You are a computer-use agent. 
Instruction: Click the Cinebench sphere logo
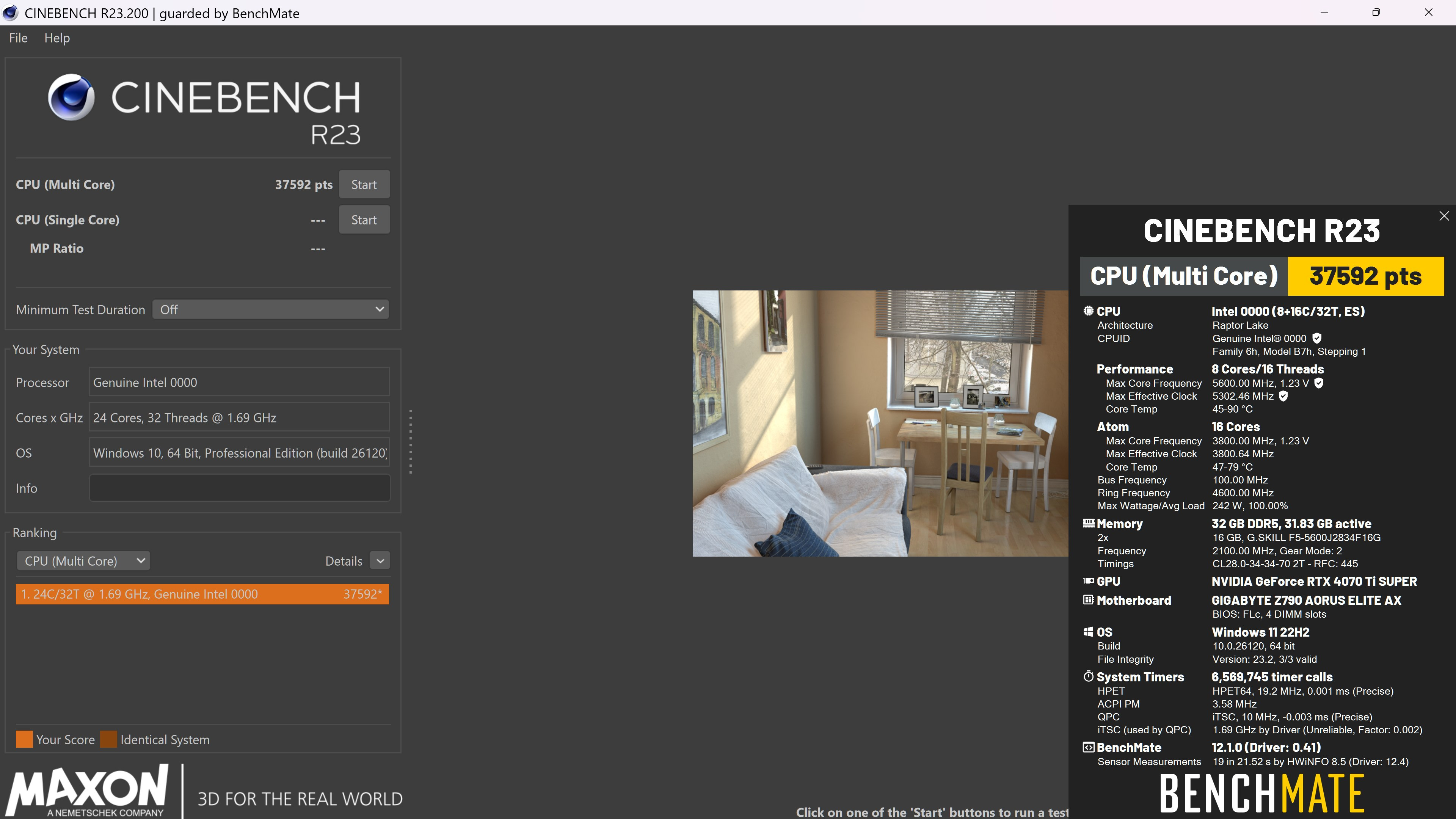[71, 97]
